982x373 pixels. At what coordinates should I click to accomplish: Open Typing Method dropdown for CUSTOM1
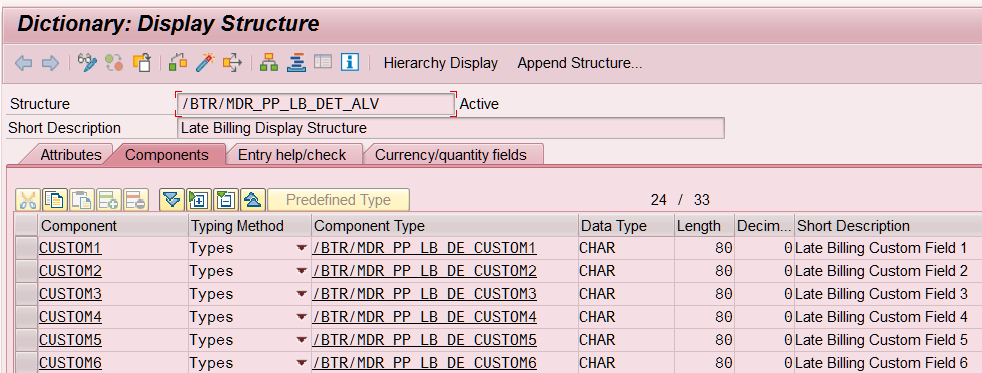click(x=302, y=248)
